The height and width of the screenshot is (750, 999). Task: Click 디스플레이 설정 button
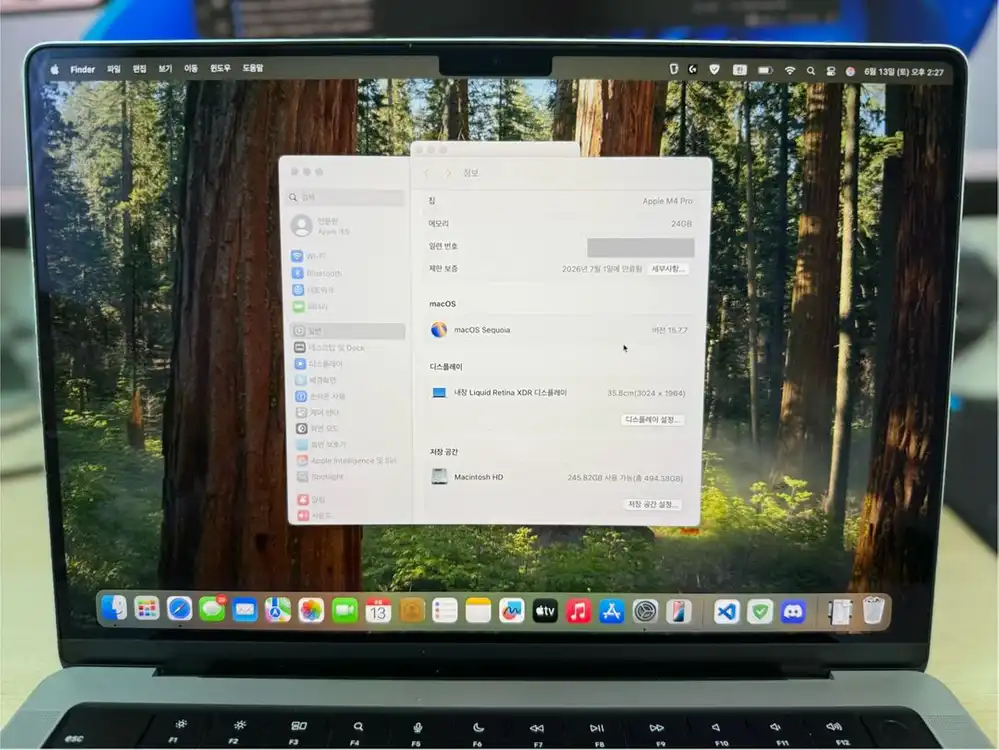652,420
